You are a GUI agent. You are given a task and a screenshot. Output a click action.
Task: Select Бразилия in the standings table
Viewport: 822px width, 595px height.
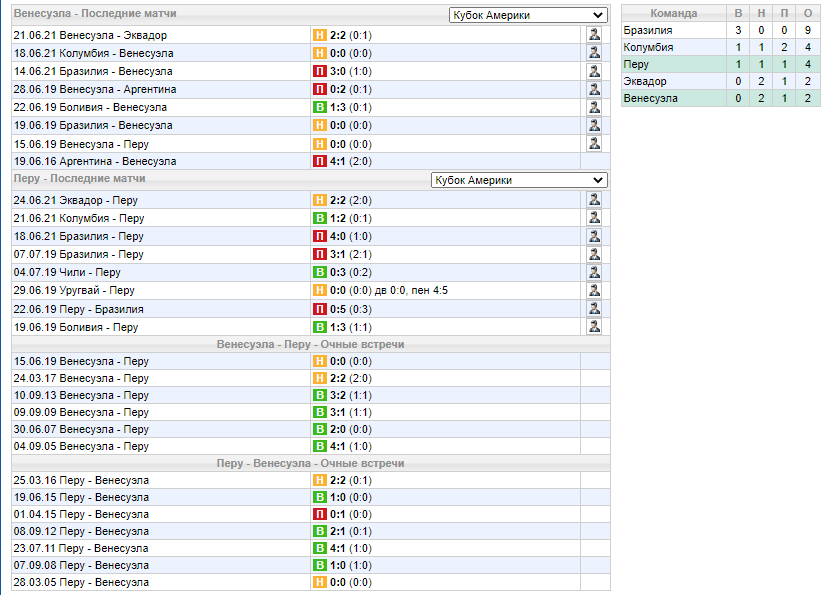[648, 30]
